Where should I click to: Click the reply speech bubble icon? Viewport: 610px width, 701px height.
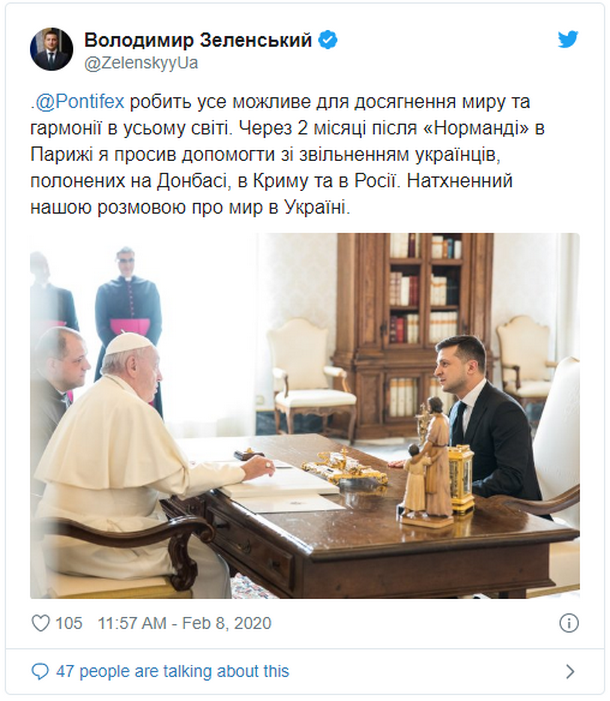tap(40, 671)
